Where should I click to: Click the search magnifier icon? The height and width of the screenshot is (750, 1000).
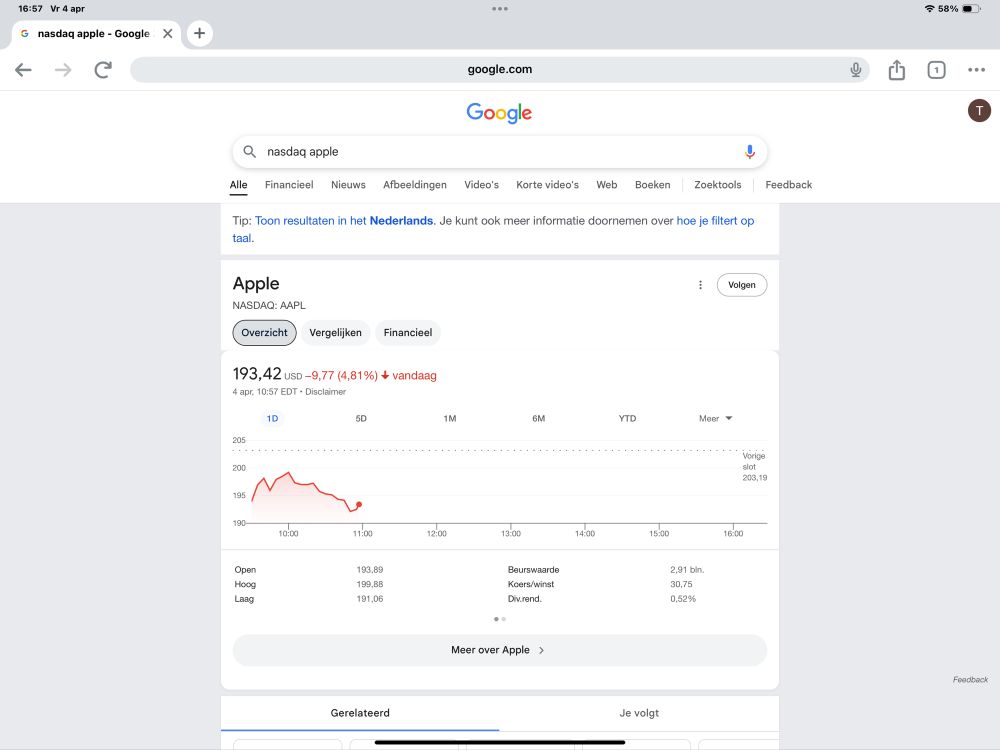(x=249, y=152)
